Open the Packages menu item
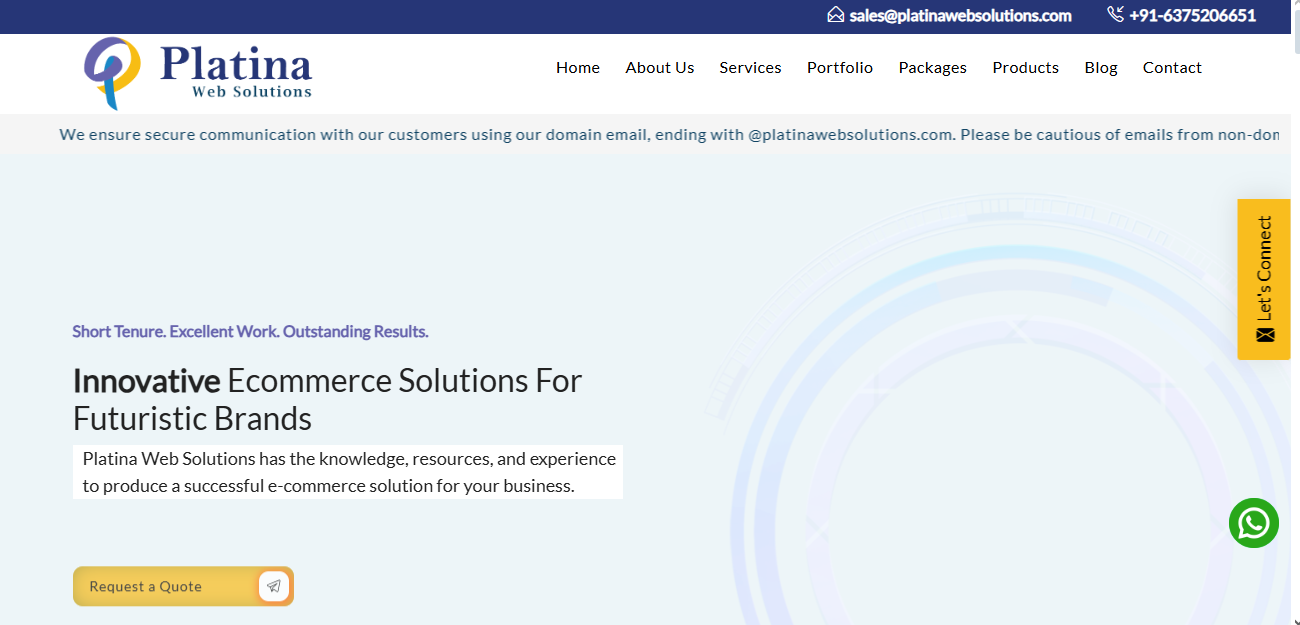The height and width of the screenshot is (625, 1300). tap(932, 68)
